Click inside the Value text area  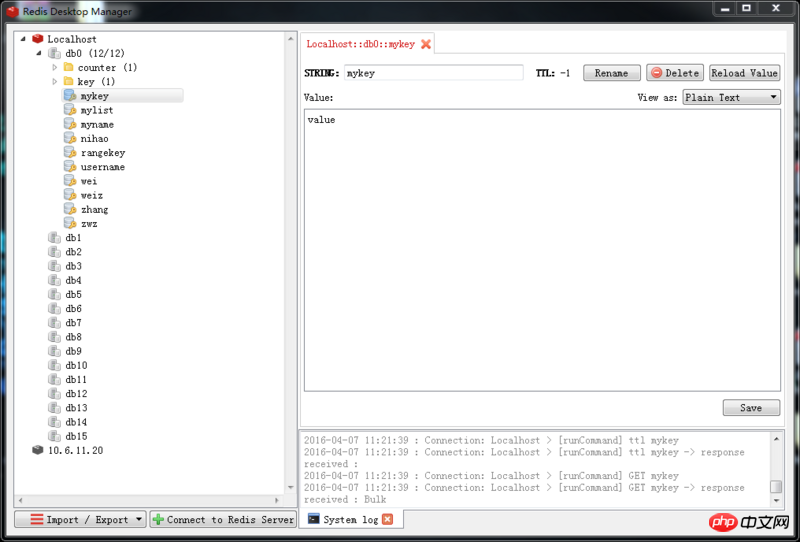point(542,250)
